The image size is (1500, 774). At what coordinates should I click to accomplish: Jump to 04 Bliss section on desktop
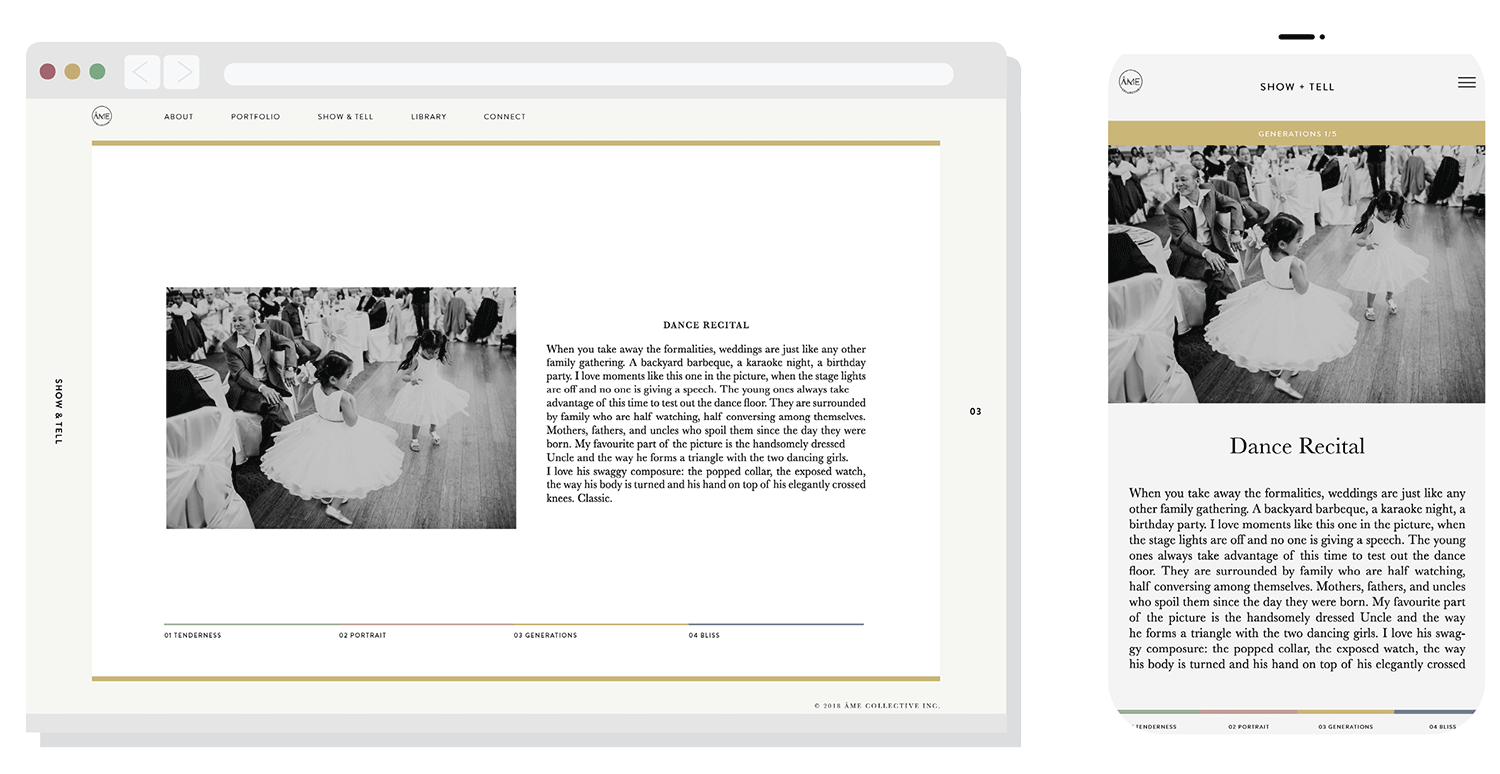(704, 635)
